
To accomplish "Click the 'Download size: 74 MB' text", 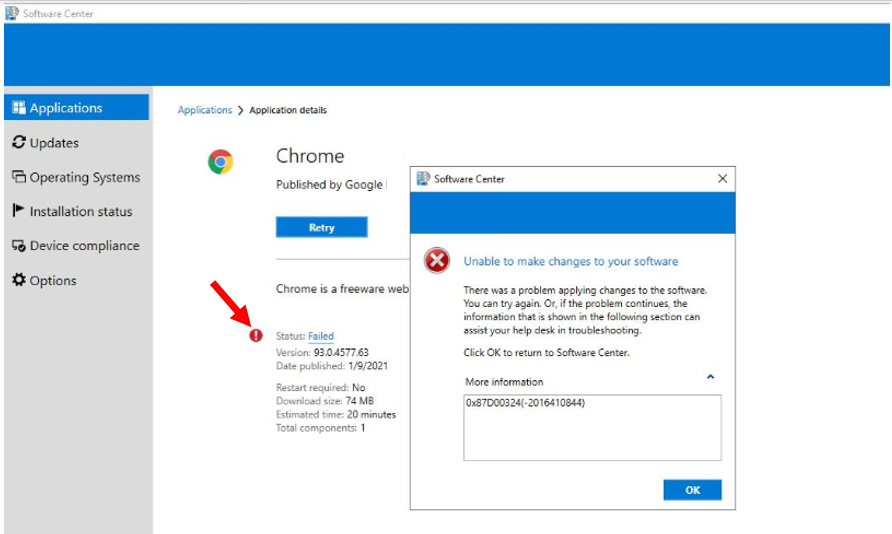I will 325,401.
